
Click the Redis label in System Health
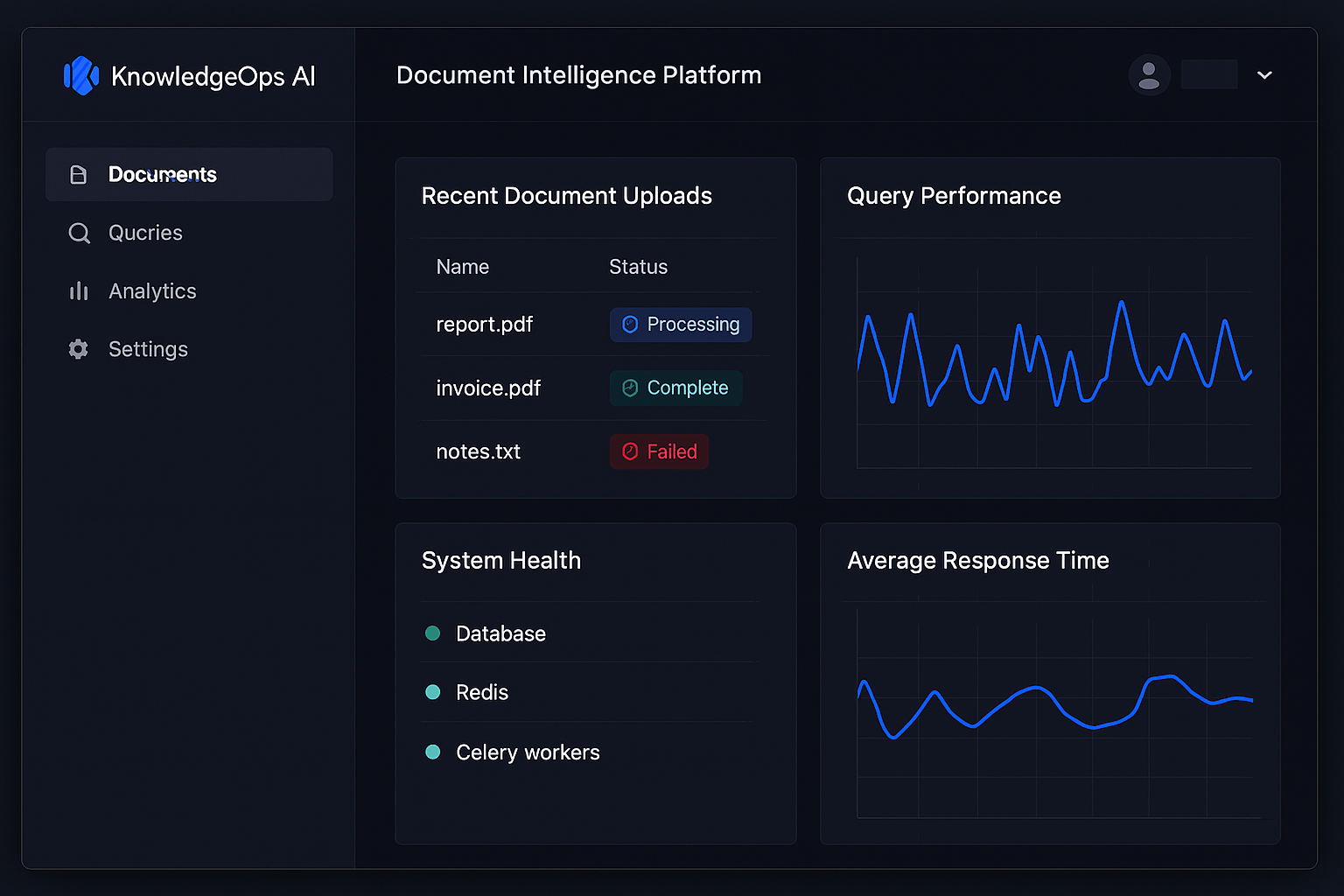pyautogui.click(x=482, y=692)
